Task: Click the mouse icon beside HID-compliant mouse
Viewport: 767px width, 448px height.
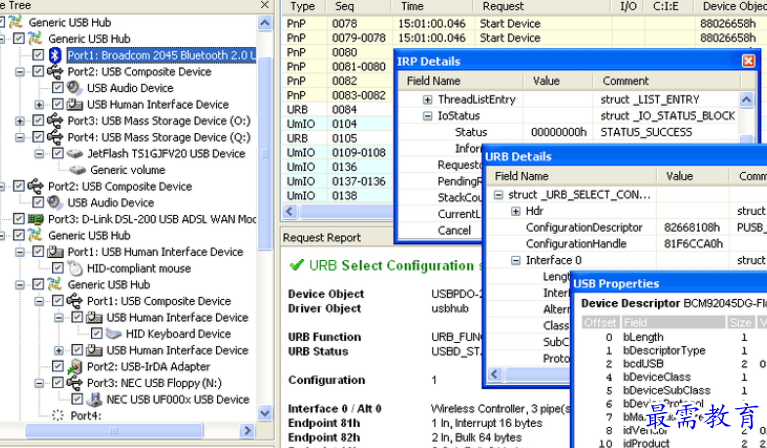Action: coord(75,268)
